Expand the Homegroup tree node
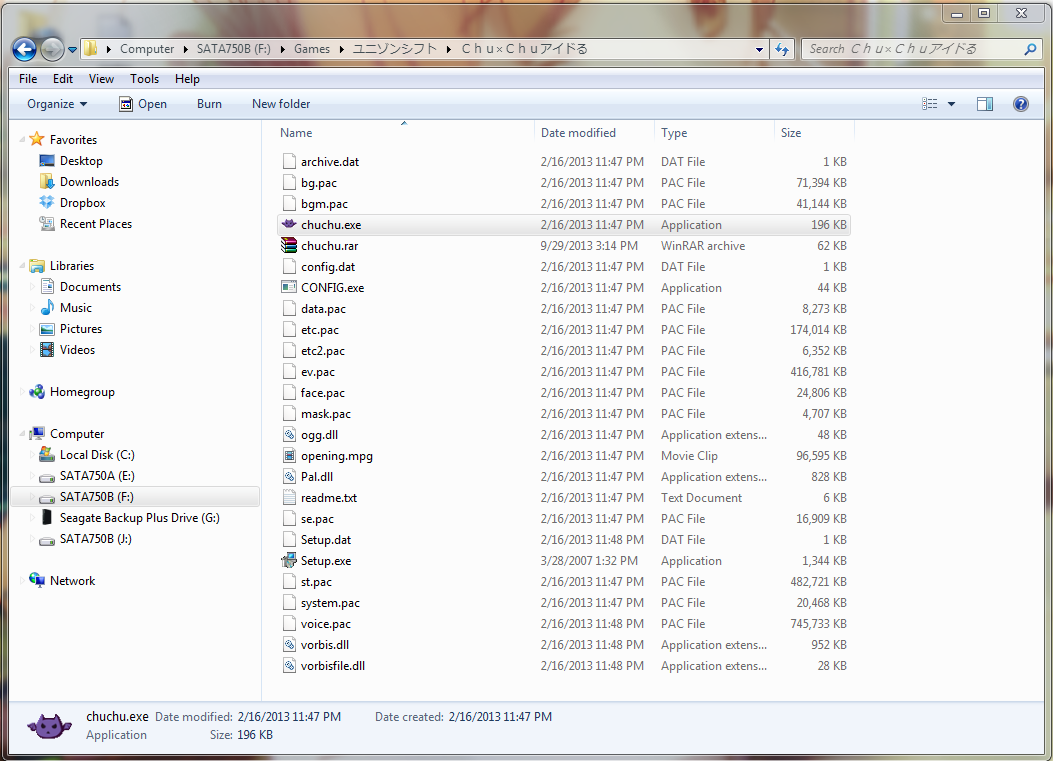 [22, 392]
